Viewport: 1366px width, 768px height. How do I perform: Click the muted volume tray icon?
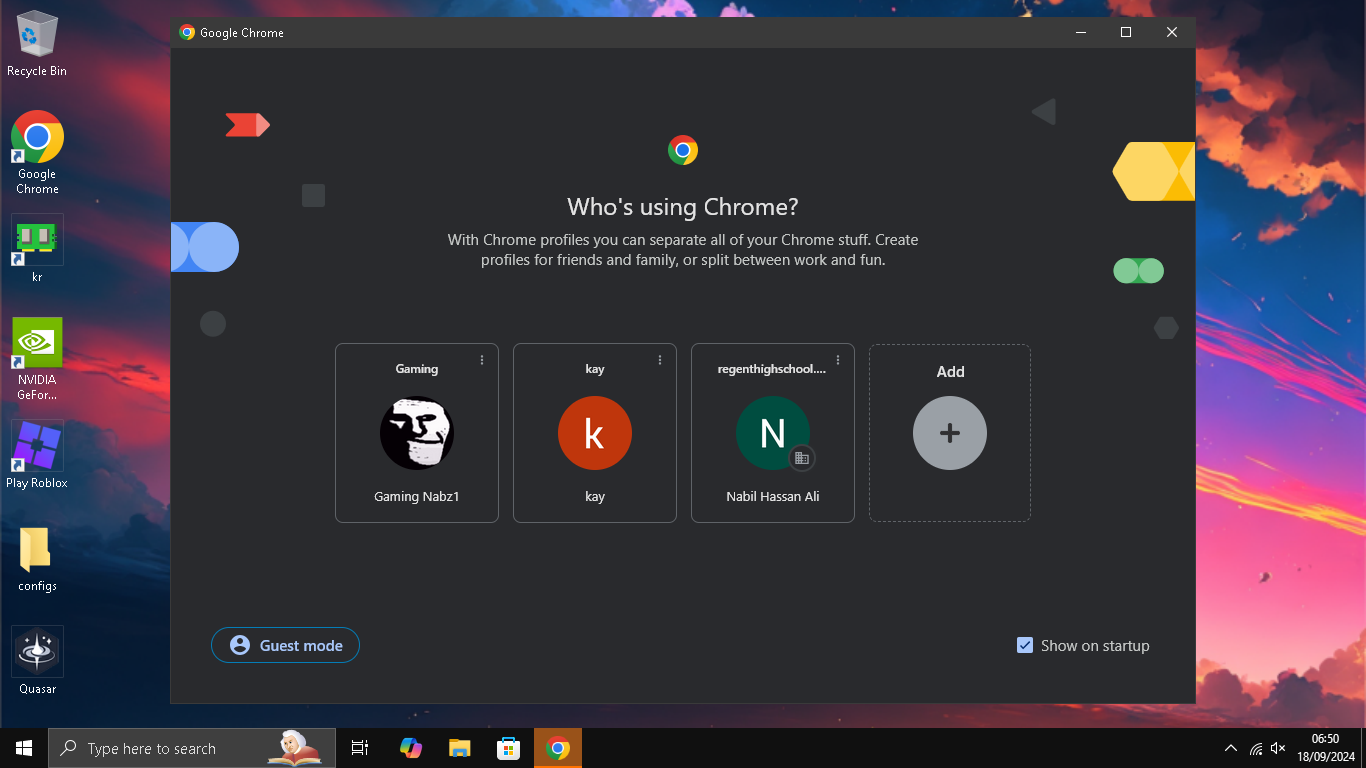tap(1278, 748)
